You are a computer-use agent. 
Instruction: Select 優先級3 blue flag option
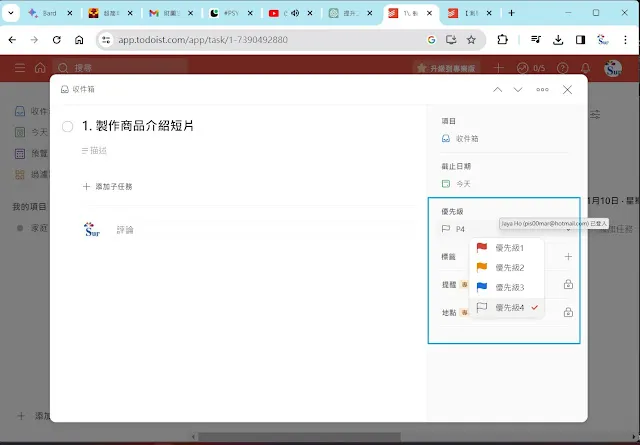(x=507, y=287)
